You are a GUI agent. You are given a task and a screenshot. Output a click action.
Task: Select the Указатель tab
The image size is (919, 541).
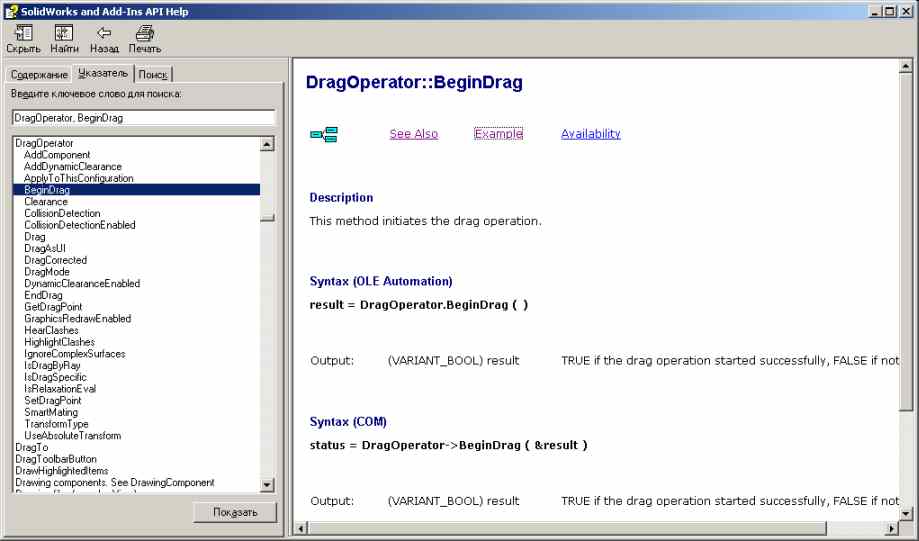102,74
